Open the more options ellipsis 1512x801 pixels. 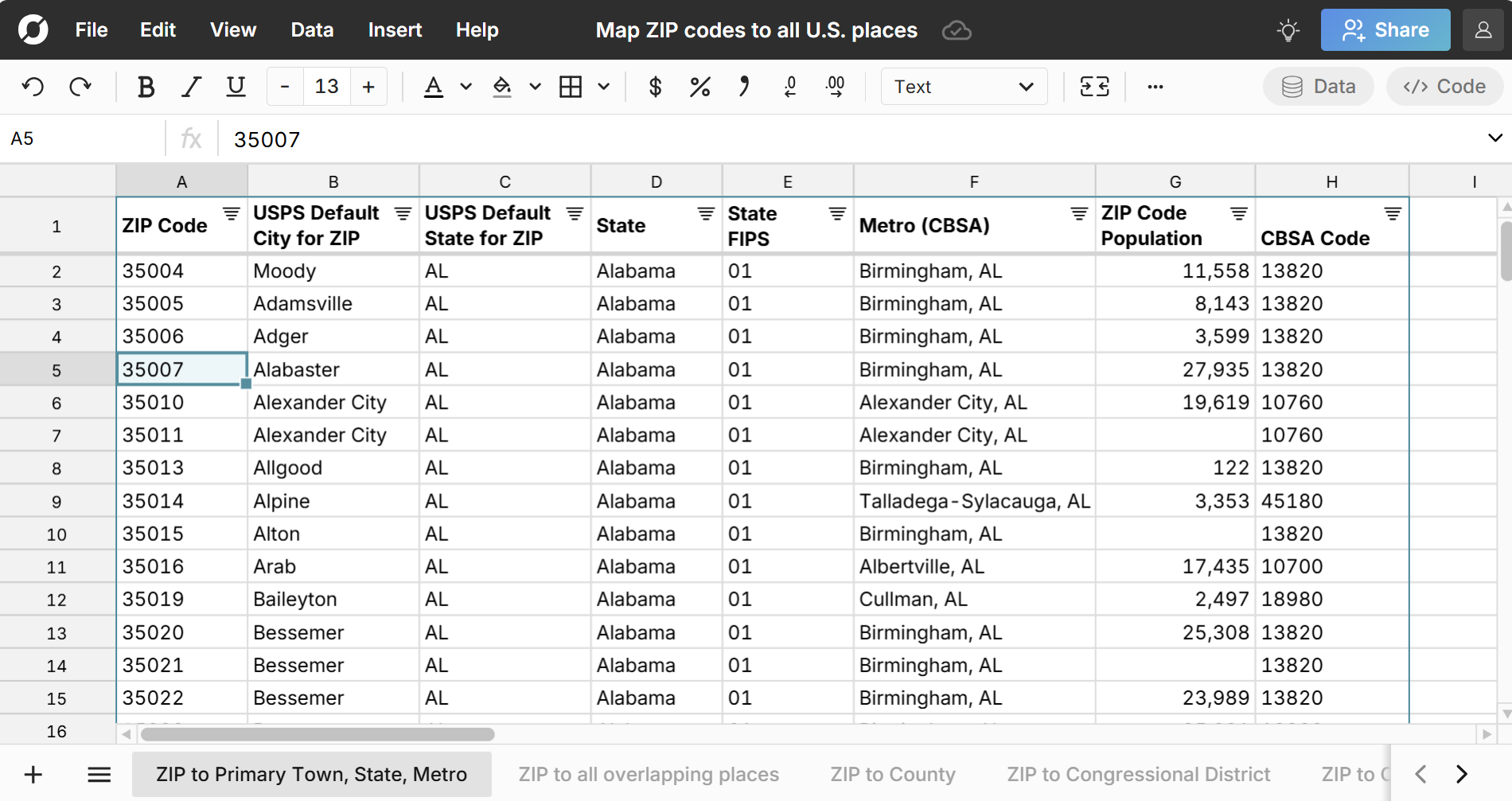1155,87
